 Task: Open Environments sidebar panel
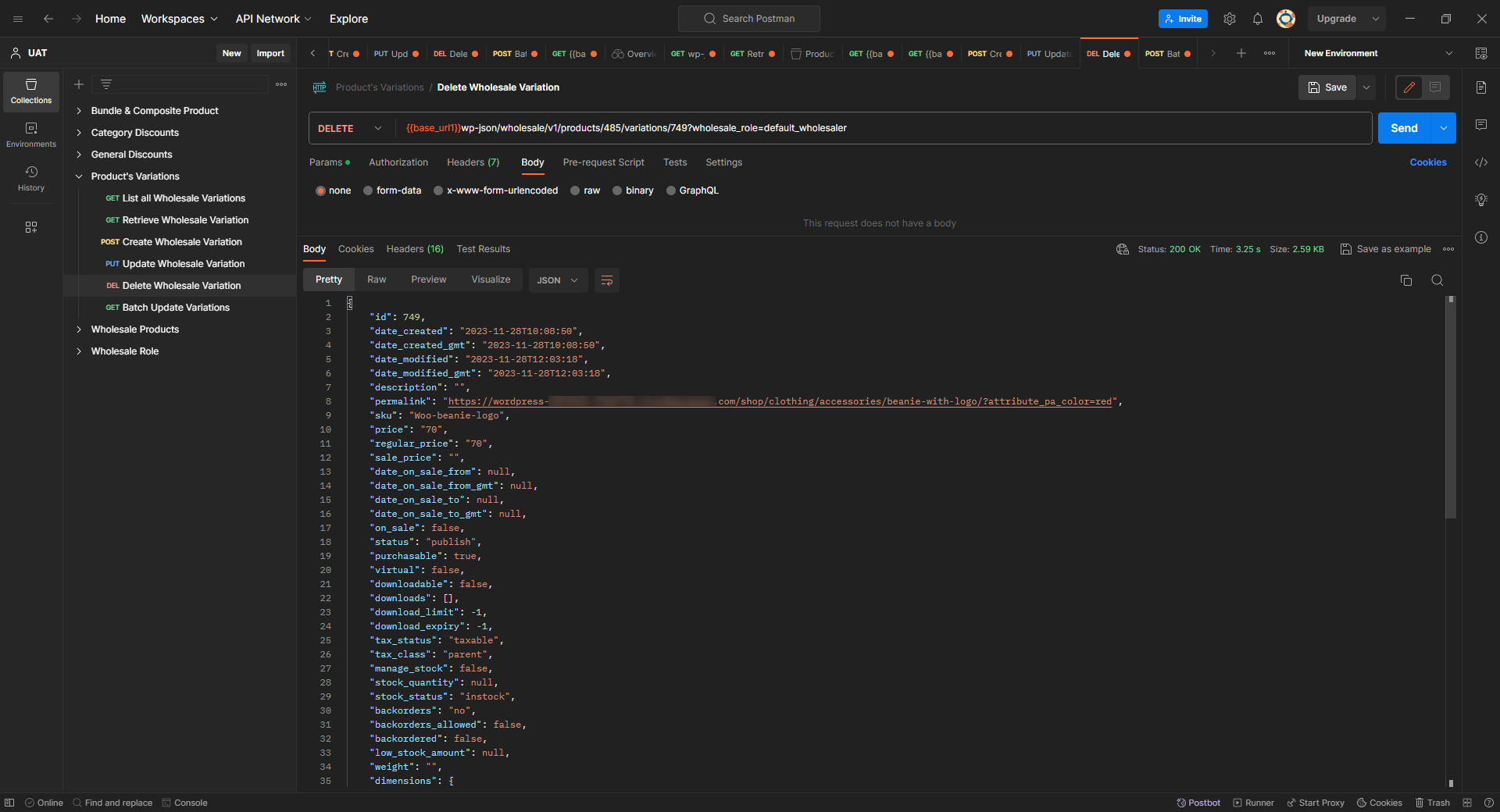pyautogui.click(x=31, y=135)
